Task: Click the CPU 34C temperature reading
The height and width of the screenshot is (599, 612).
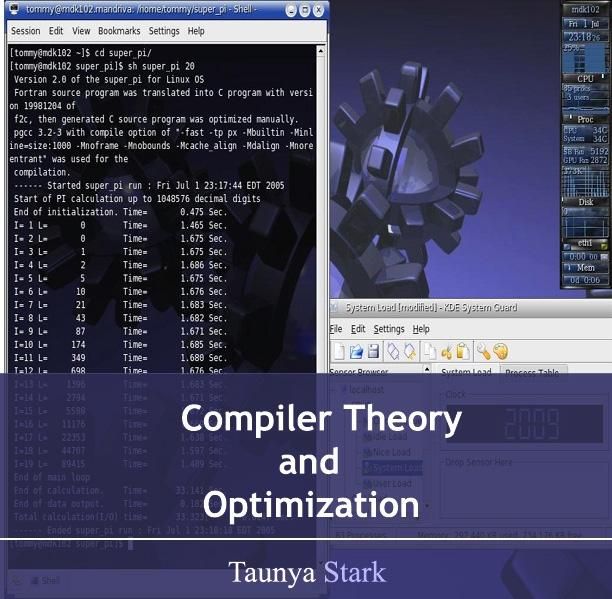Action: (x=585, y=130)
